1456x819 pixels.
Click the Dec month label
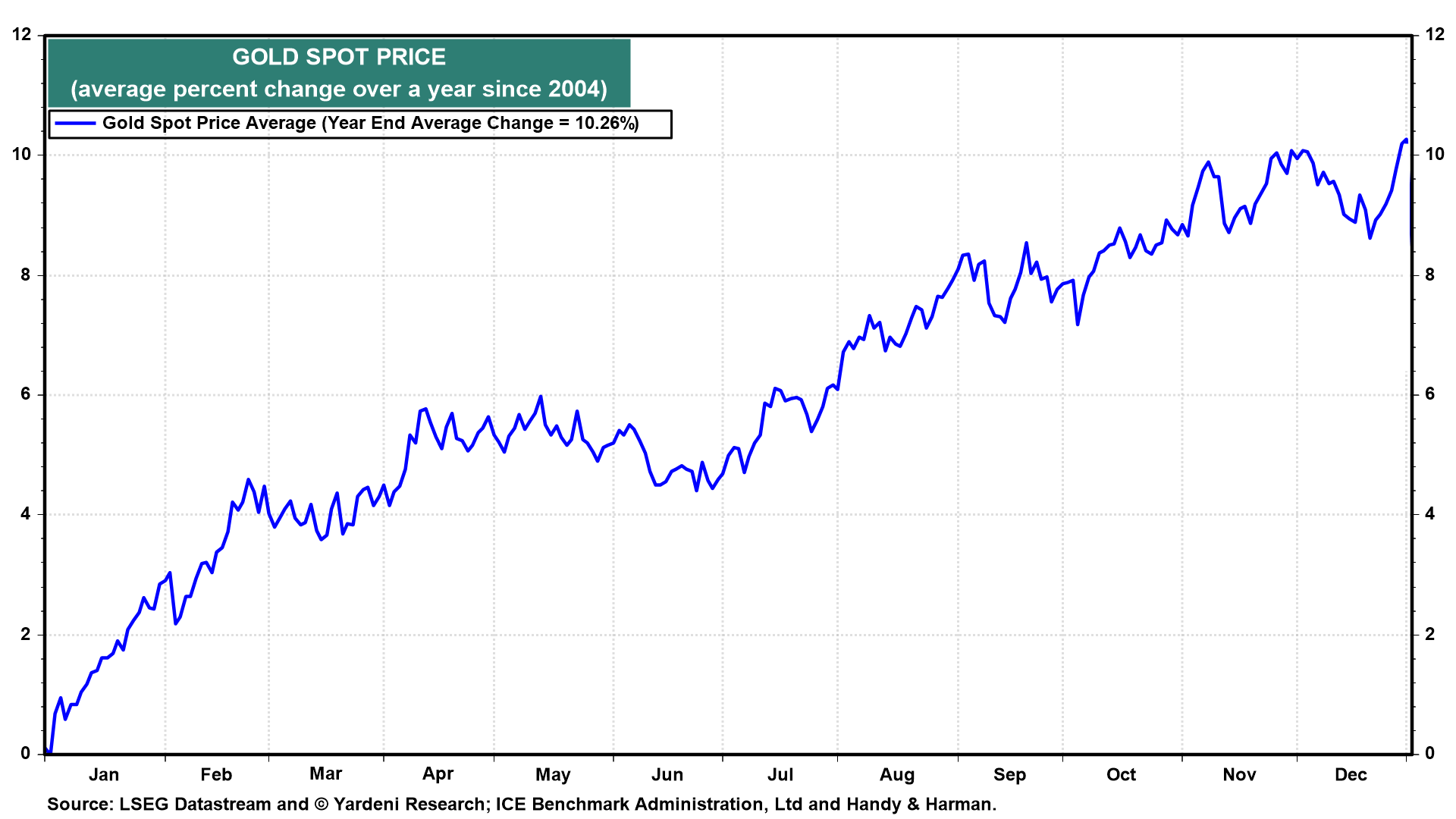[1351, 774]
